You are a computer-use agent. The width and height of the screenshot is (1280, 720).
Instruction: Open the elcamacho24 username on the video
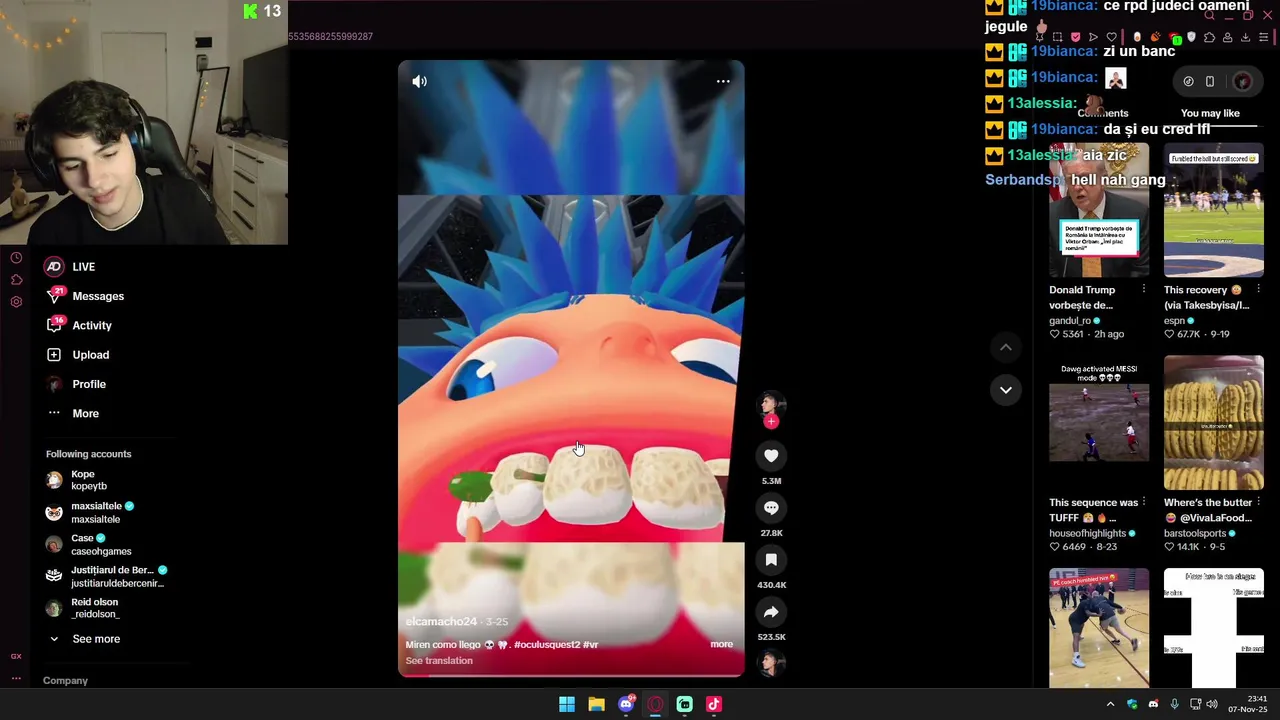point(441,622)
